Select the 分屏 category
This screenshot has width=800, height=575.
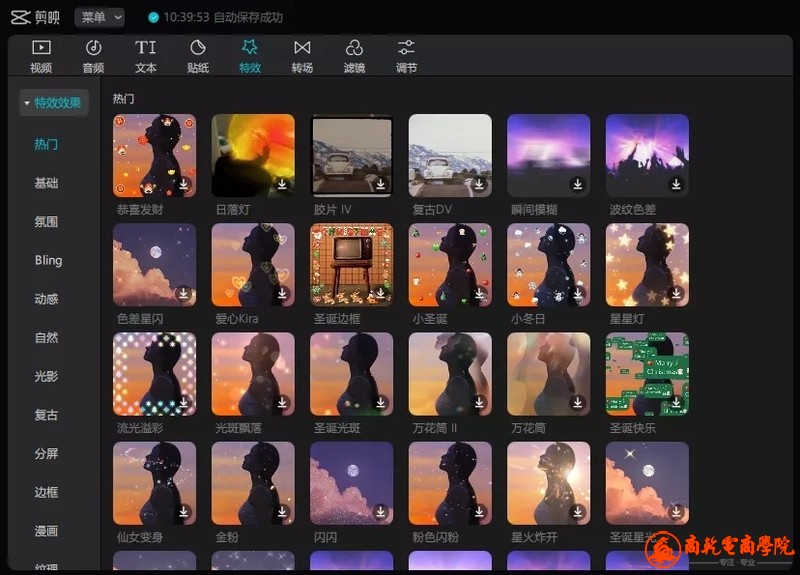tap(46, 454)
